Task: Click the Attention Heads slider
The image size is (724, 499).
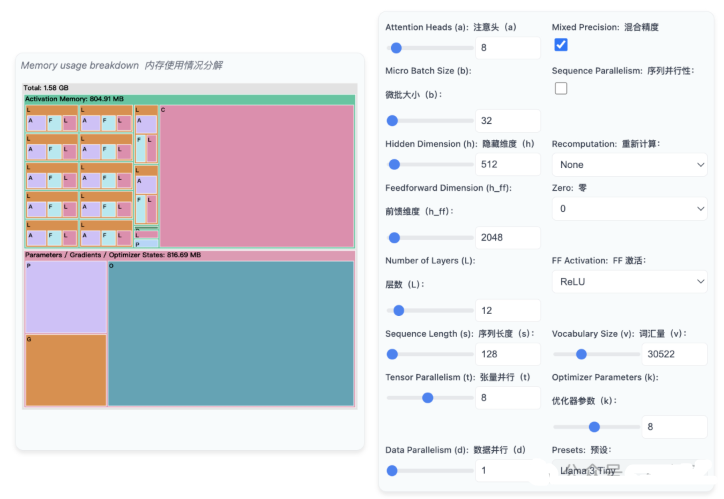Action: [430, 48]
